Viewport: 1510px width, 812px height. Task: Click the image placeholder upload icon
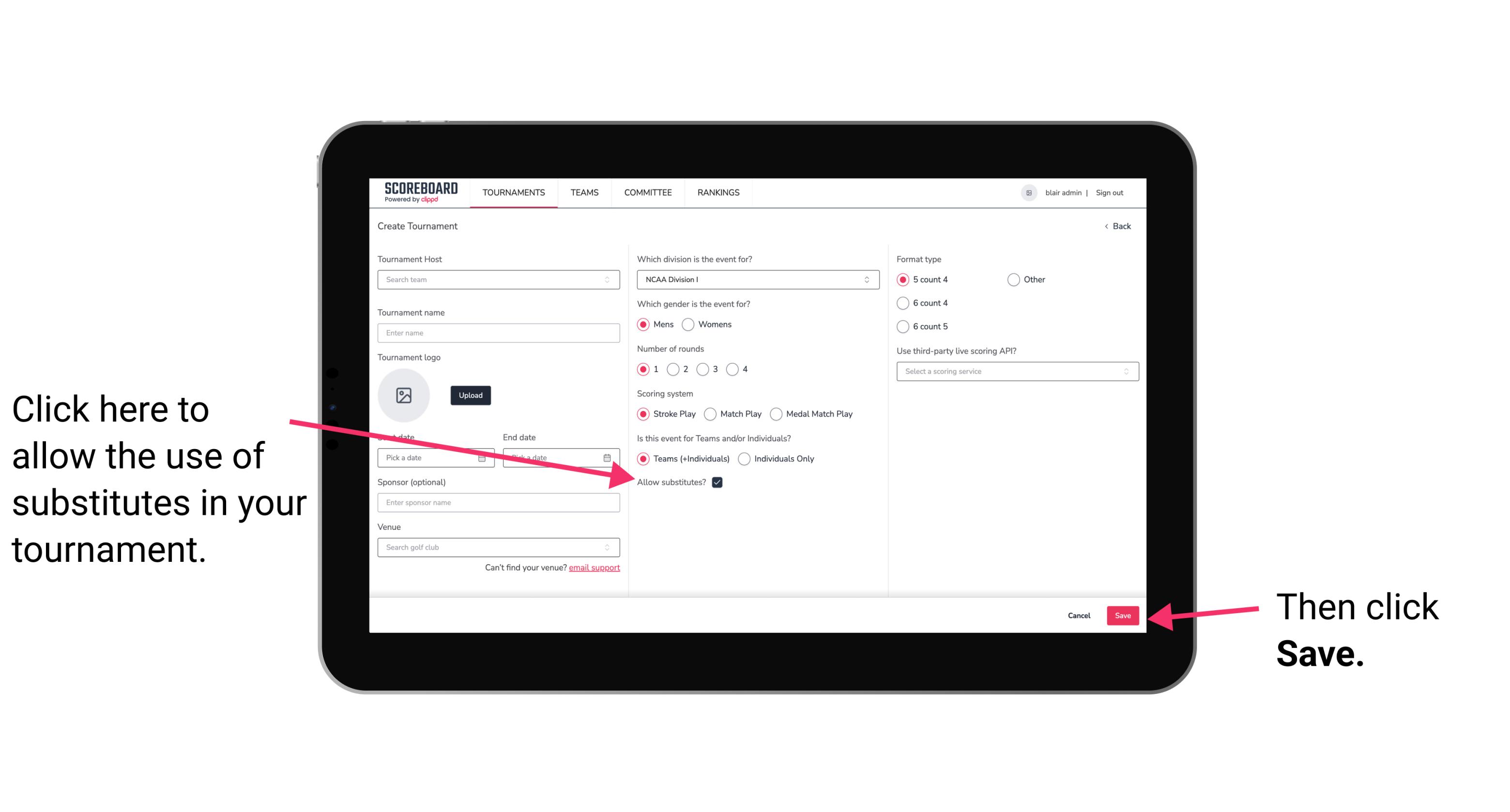coord(403,395)
